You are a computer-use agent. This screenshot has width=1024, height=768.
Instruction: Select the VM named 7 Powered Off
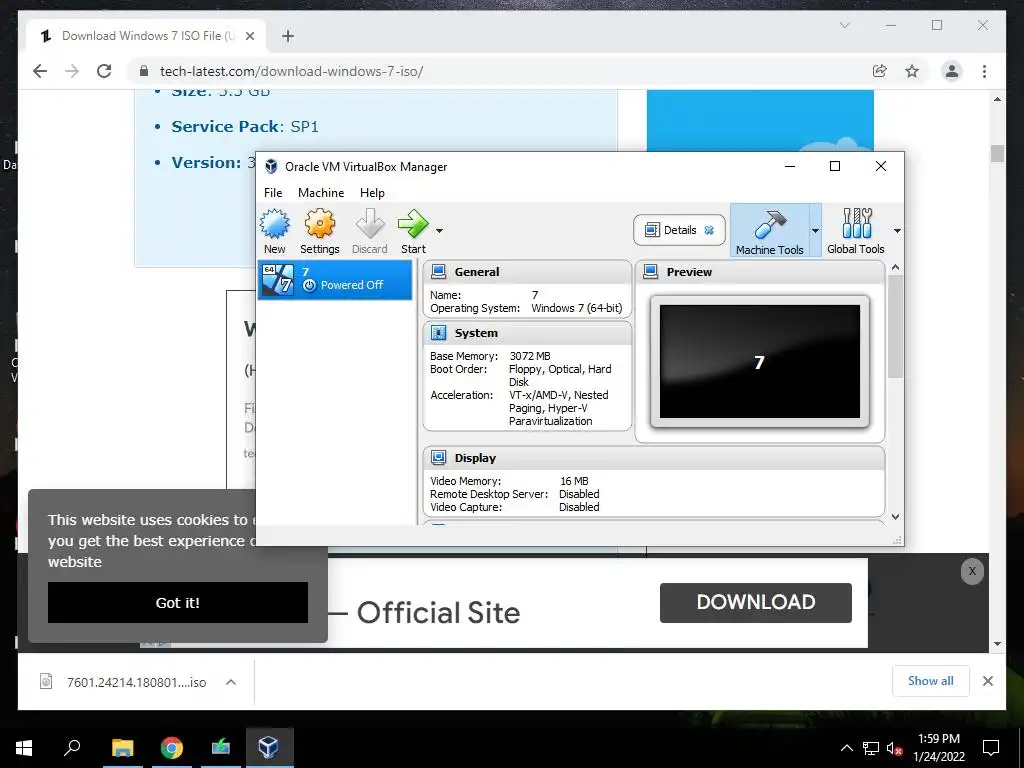tap(335, 280)
